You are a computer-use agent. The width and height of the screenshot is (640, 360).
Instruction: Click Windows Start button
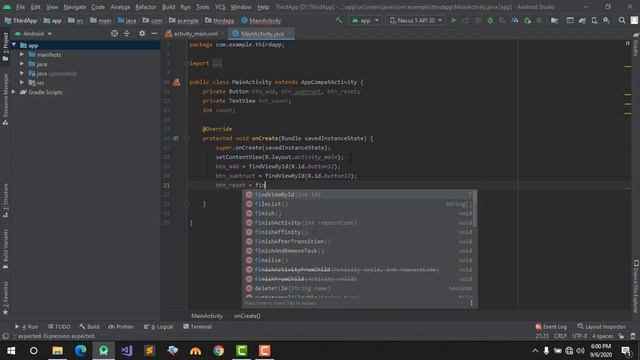[11, 351]
